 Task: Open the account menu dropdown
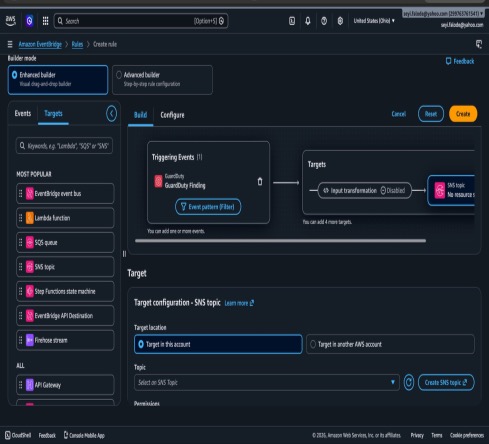click(x=443, y=13)
